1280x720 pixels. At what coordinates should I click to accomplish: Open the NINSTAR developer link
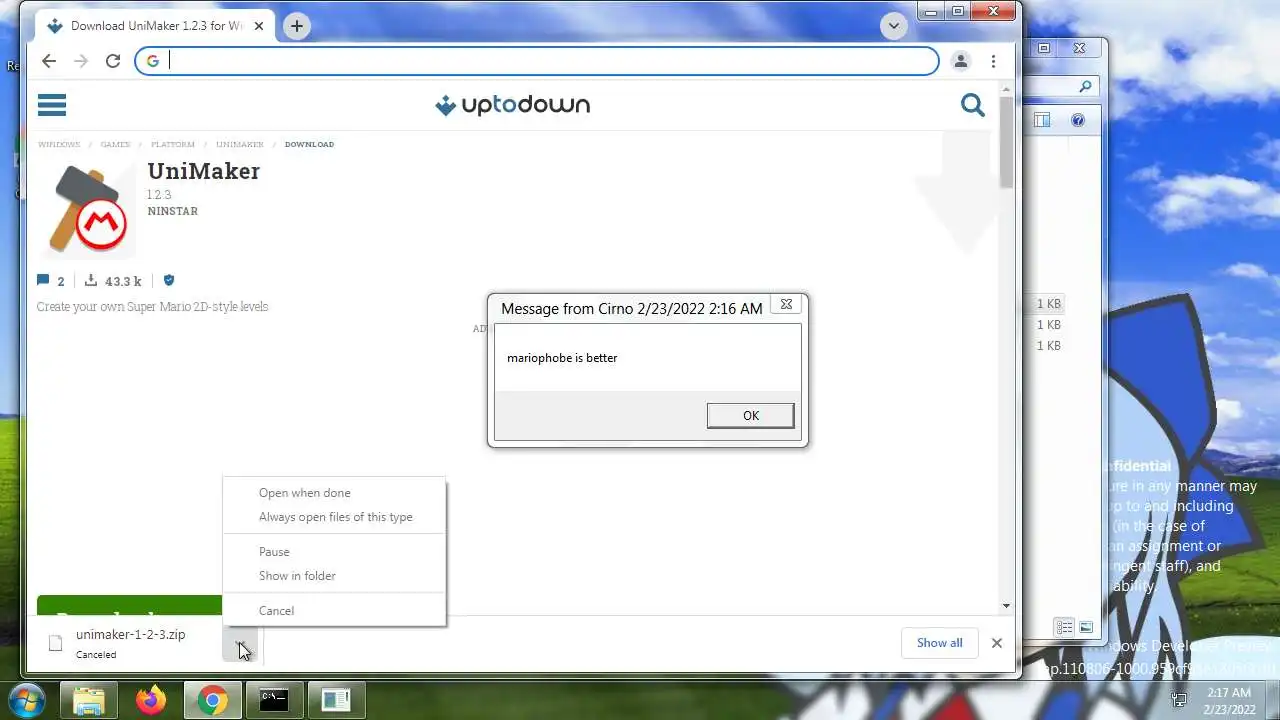coord(173,211)
